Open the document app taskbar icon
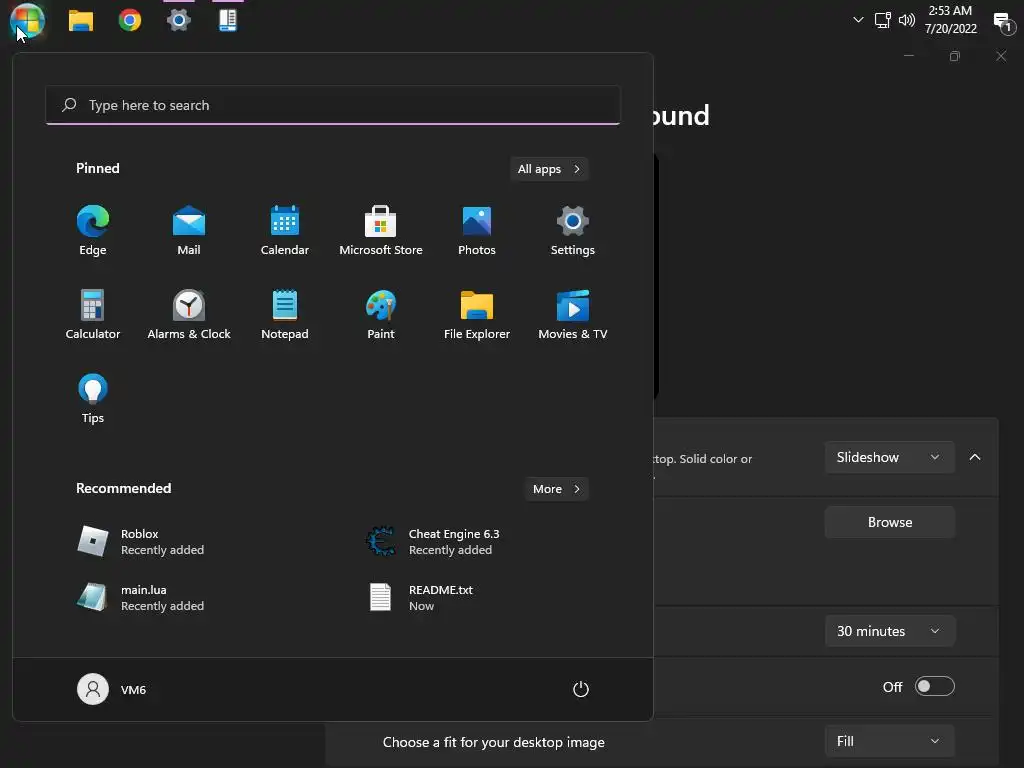The image size is (1024, 768). pyautogui.click(x=227, y=20)
